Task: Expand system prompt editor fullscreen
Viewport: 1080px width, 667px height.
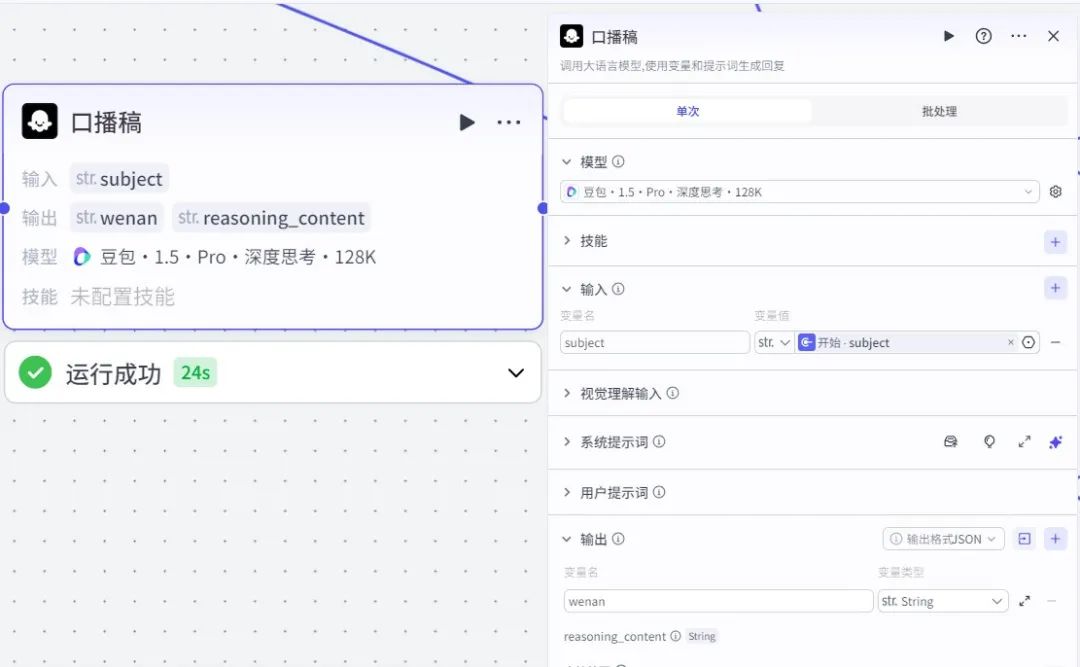Action: click(1024, 442)
